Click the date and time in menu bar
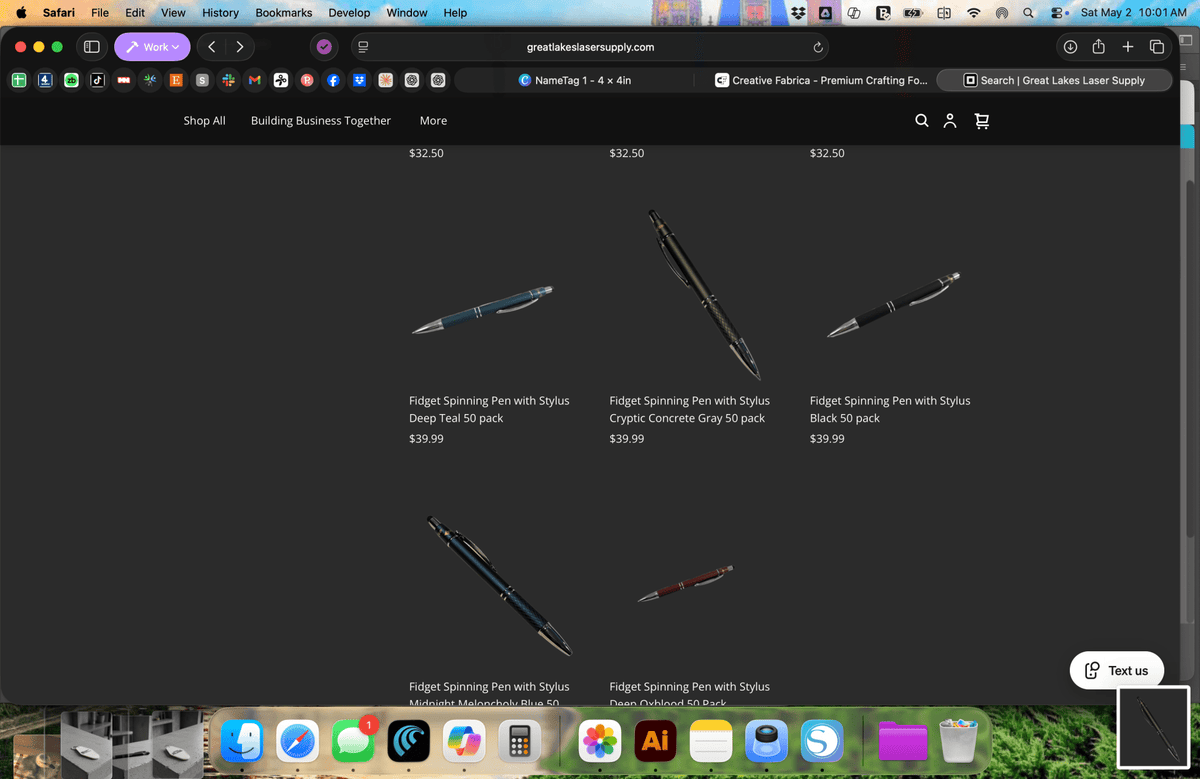This screenshot has height=779, width=1200. pos(1133,13)
